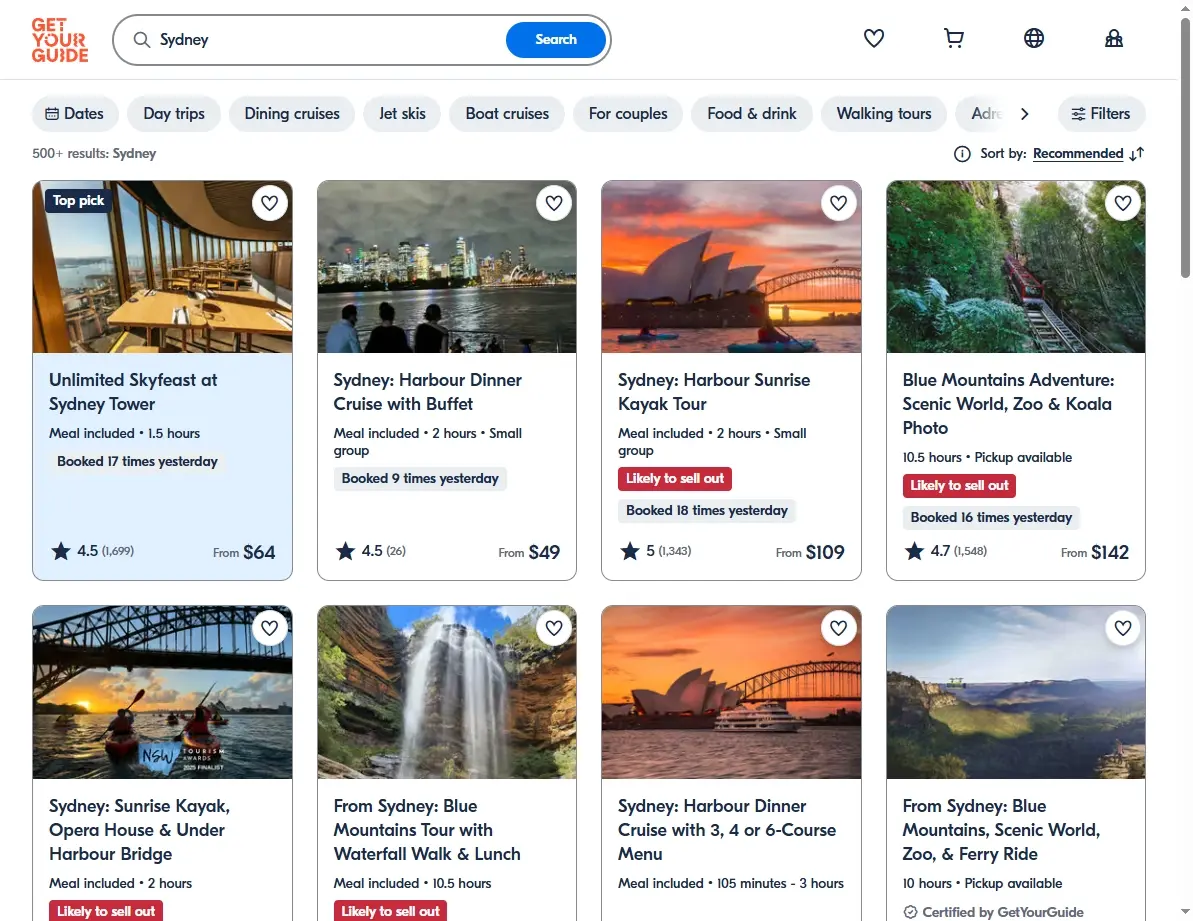Click the night skyline cruise photo
The image size is (1193, 921).
[x=447, y=267]
